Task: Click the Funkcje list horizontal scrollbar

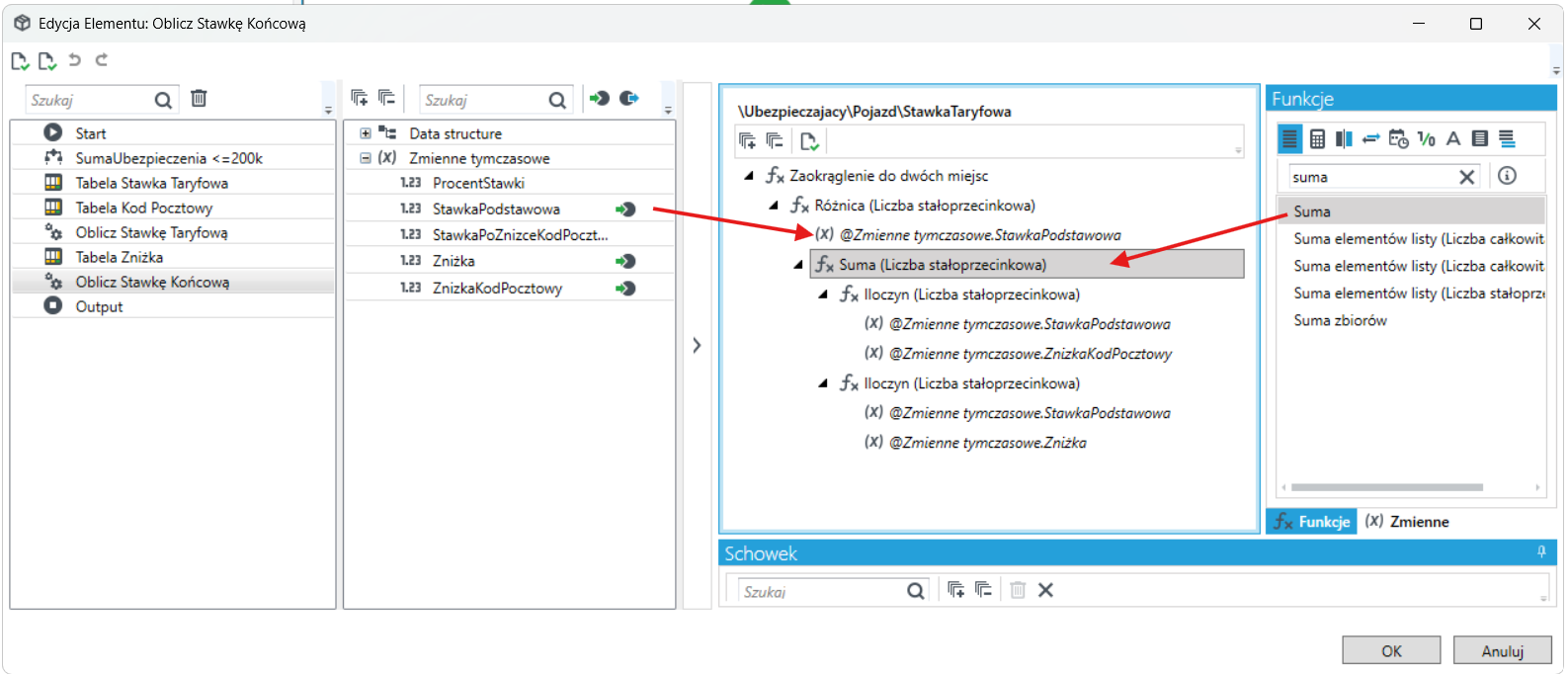Action: pyautogui.click(x=1387, y=487)
